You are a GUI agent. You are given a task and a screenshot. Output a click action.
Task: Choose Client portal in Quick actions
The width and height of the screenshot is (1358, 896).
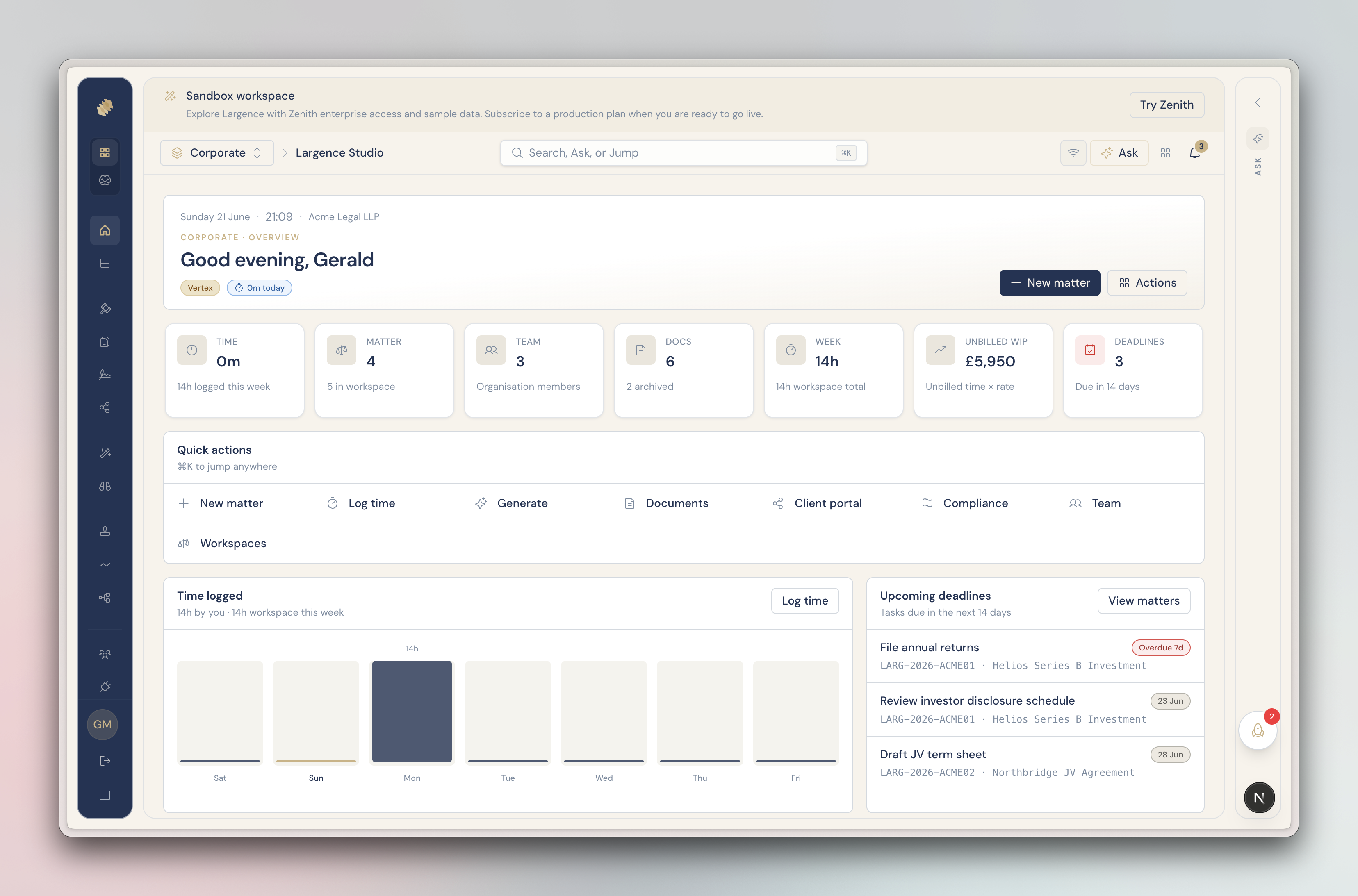click(x=817, y=503)
